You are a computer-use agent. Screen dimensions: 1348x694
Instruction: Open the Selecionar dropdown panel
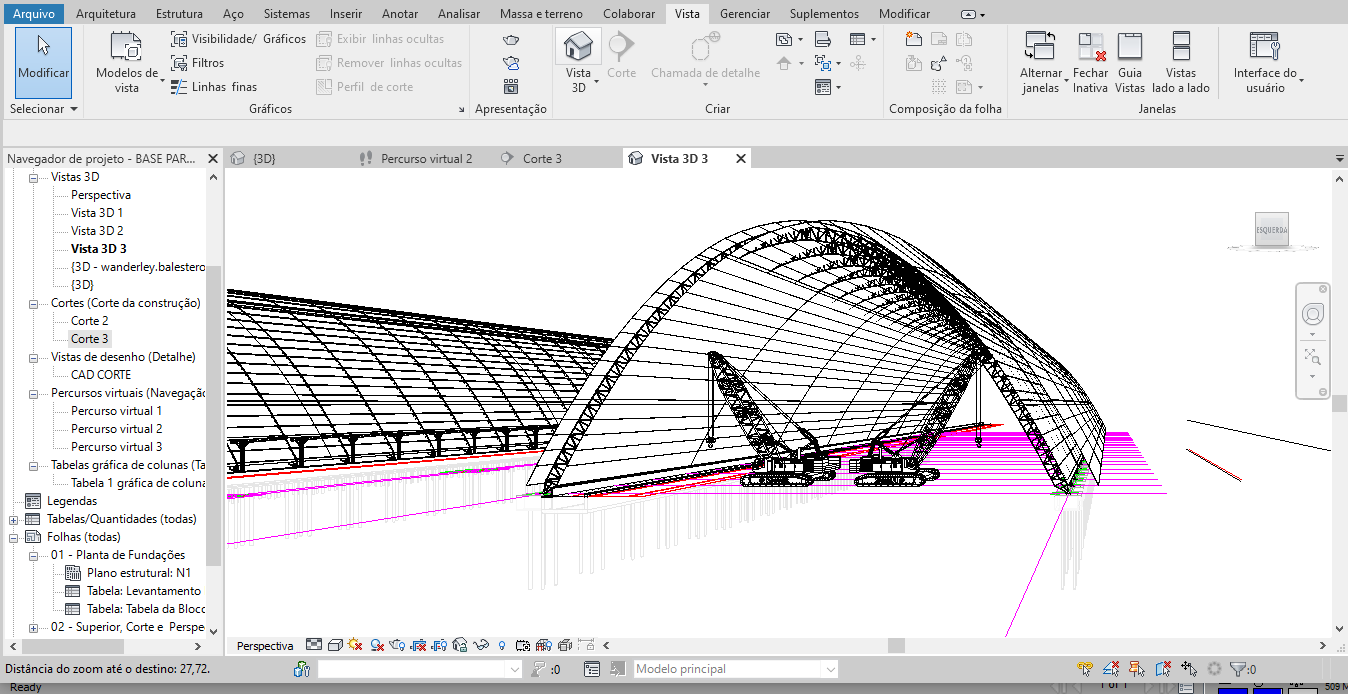click(x=44, y=109)
